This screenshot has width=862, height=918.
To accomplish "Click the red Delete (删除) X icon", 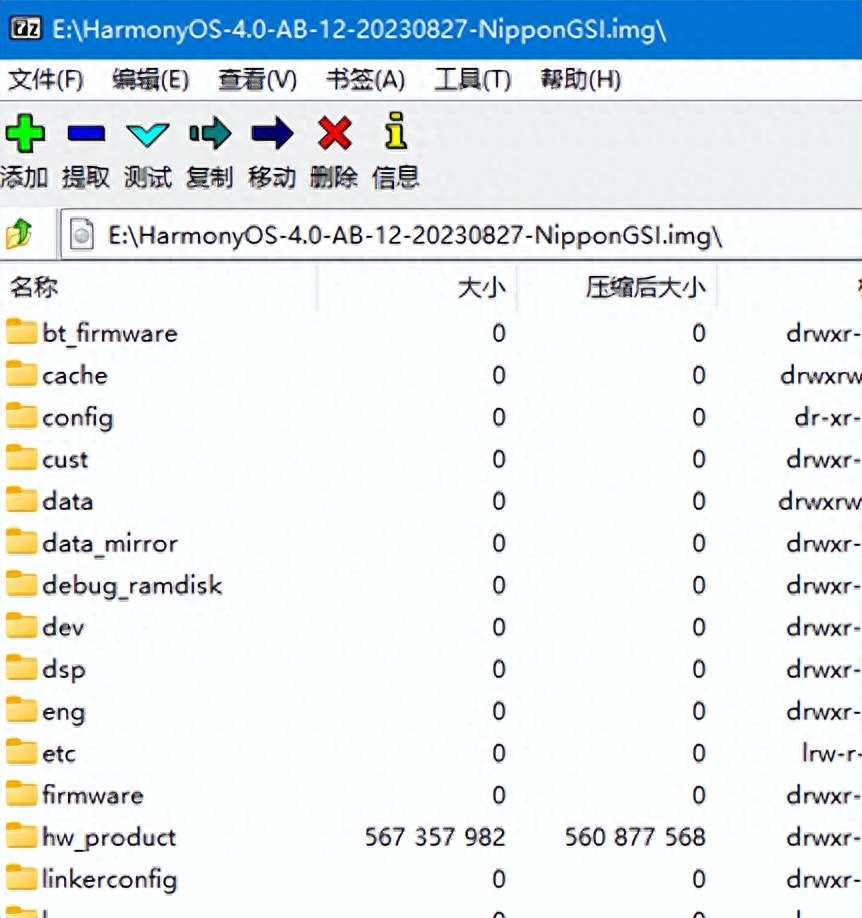I will click(334, 133).
